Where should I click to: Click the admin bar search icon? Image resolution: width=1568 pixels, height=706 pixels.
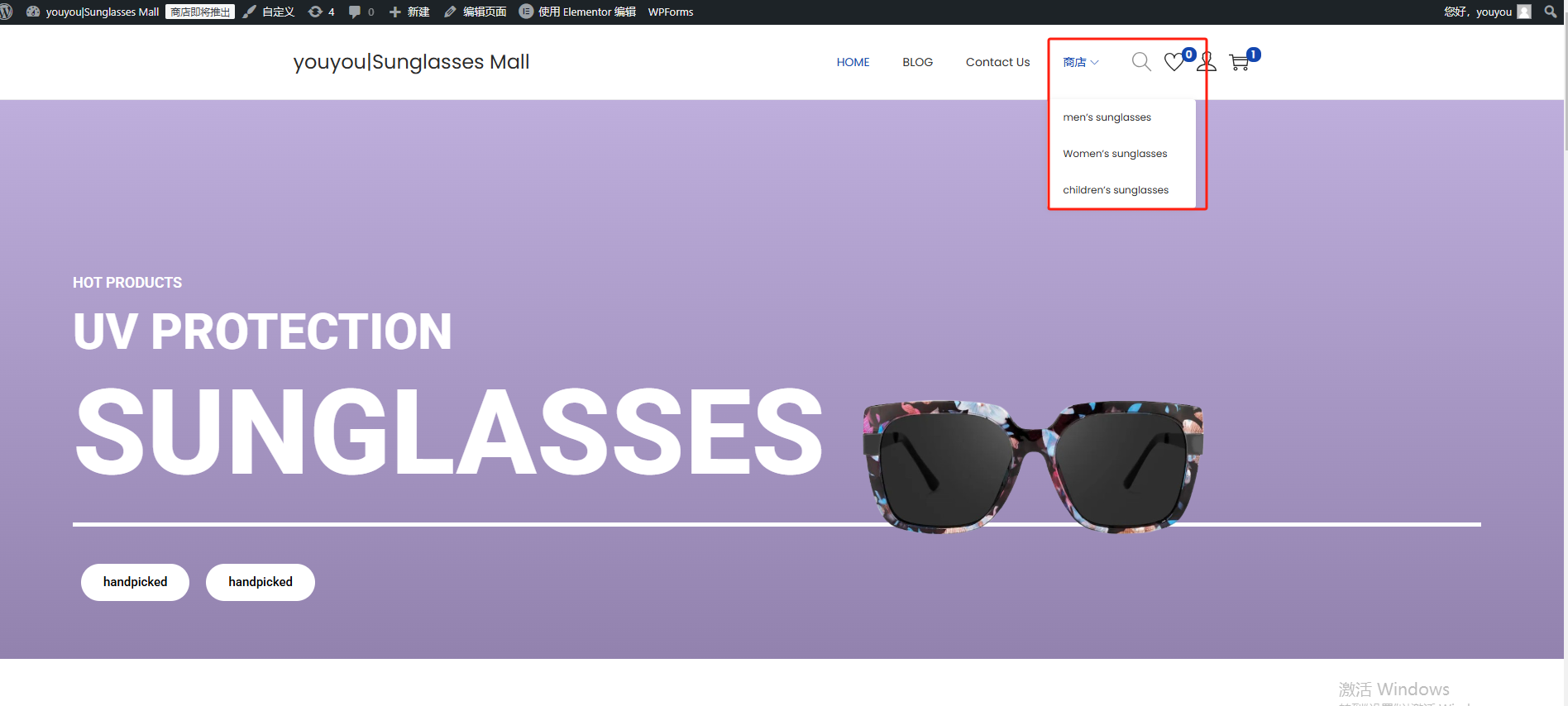point(1550,12)
